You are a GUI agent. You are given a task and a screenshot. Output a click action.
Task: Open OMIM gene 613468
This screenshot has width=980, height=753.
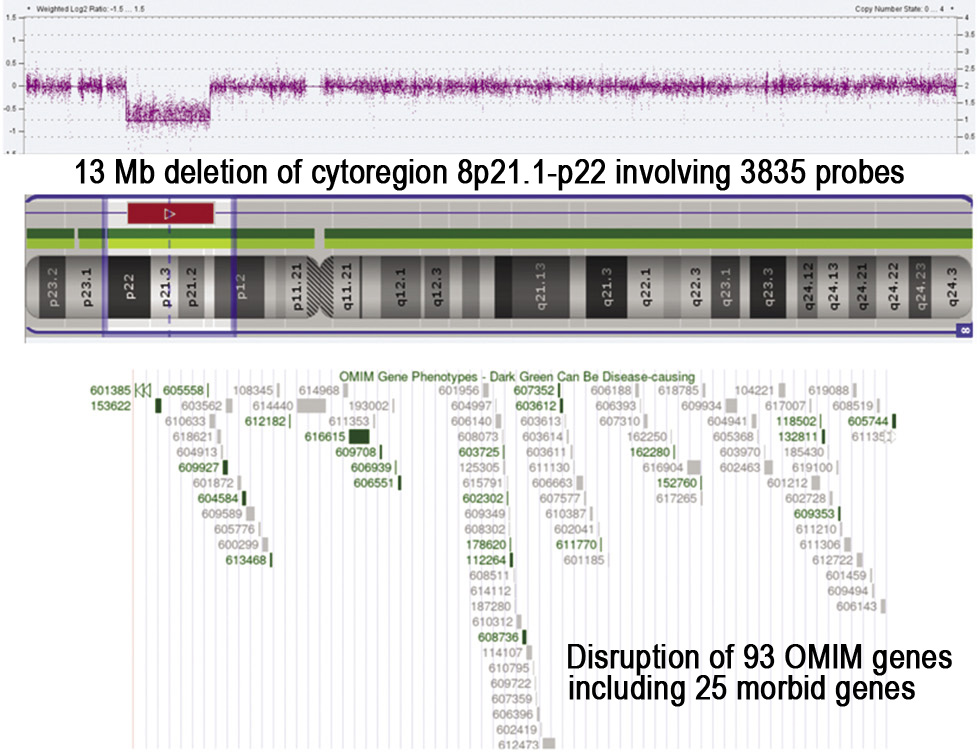[x=246, y=560]
